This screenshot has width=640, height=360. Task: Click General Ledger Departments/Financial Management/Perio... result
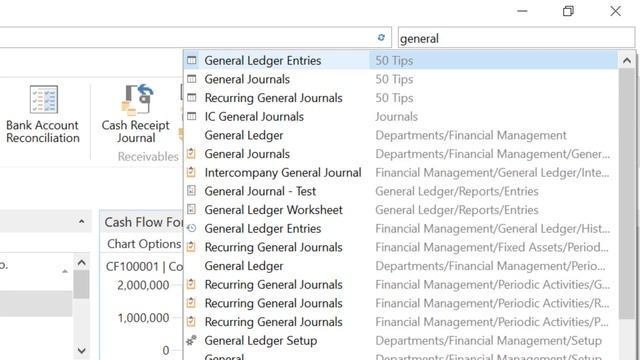[x=400, y=266]
